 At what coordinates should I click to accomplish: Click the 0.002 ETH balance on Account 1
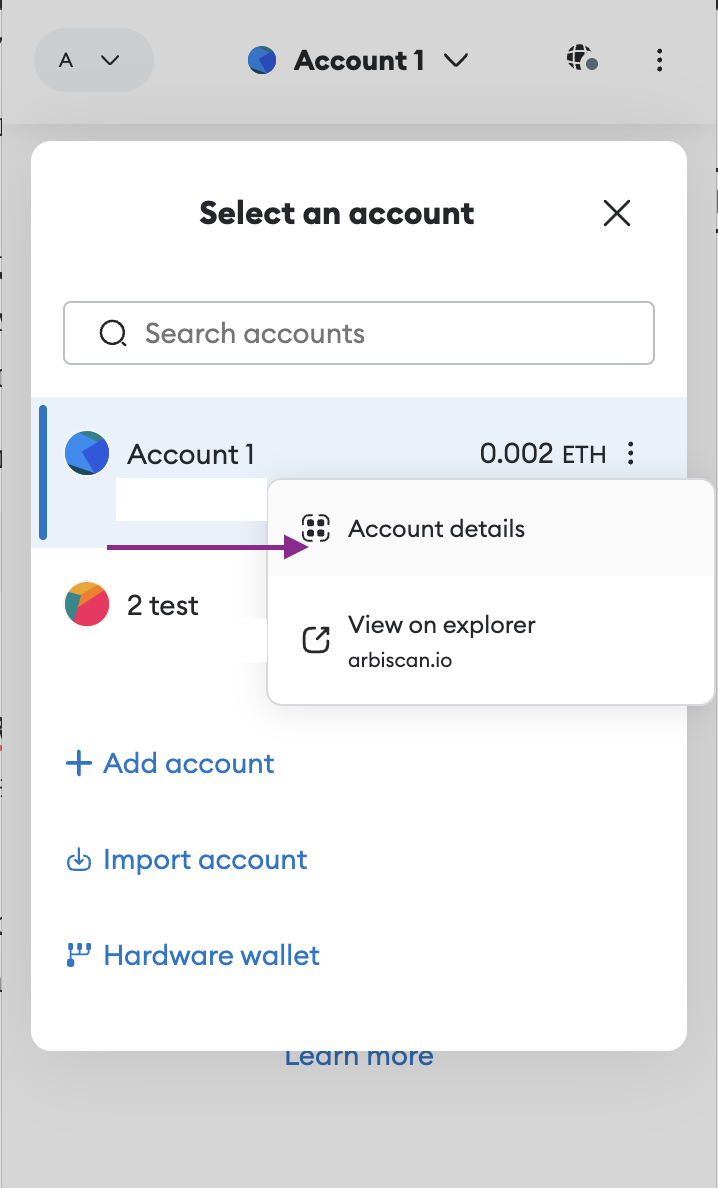[x=542, y=454]
